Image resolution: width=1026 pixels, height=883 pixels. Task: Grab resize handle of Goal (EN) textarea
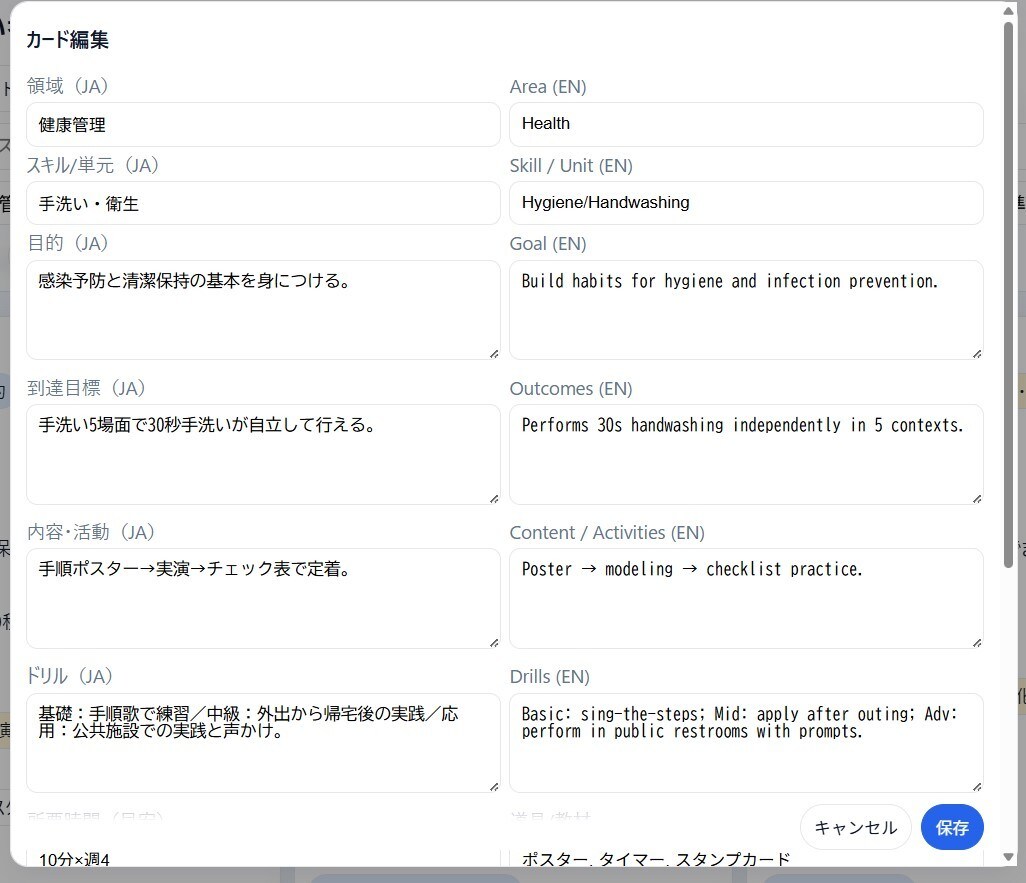coord(977,354)
